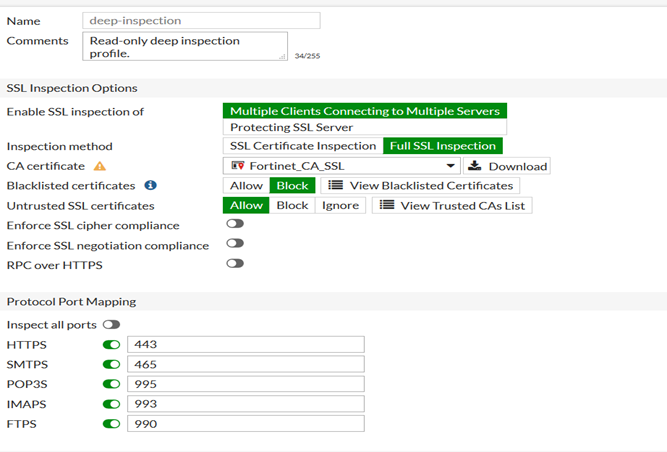667x452 pixels.
Task: Toggle Enforce SSL negotiation compliance
Action: [x=235, y=244]
